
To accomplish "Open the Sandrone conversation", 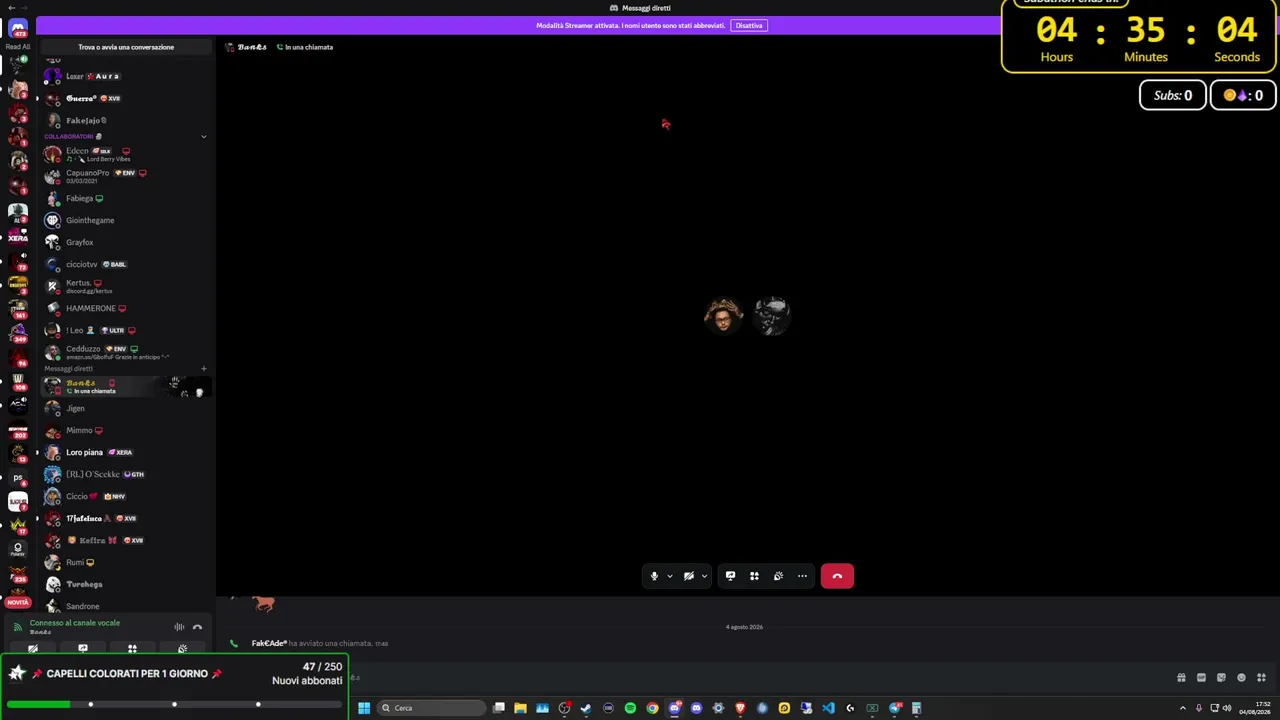I will 124,606.
